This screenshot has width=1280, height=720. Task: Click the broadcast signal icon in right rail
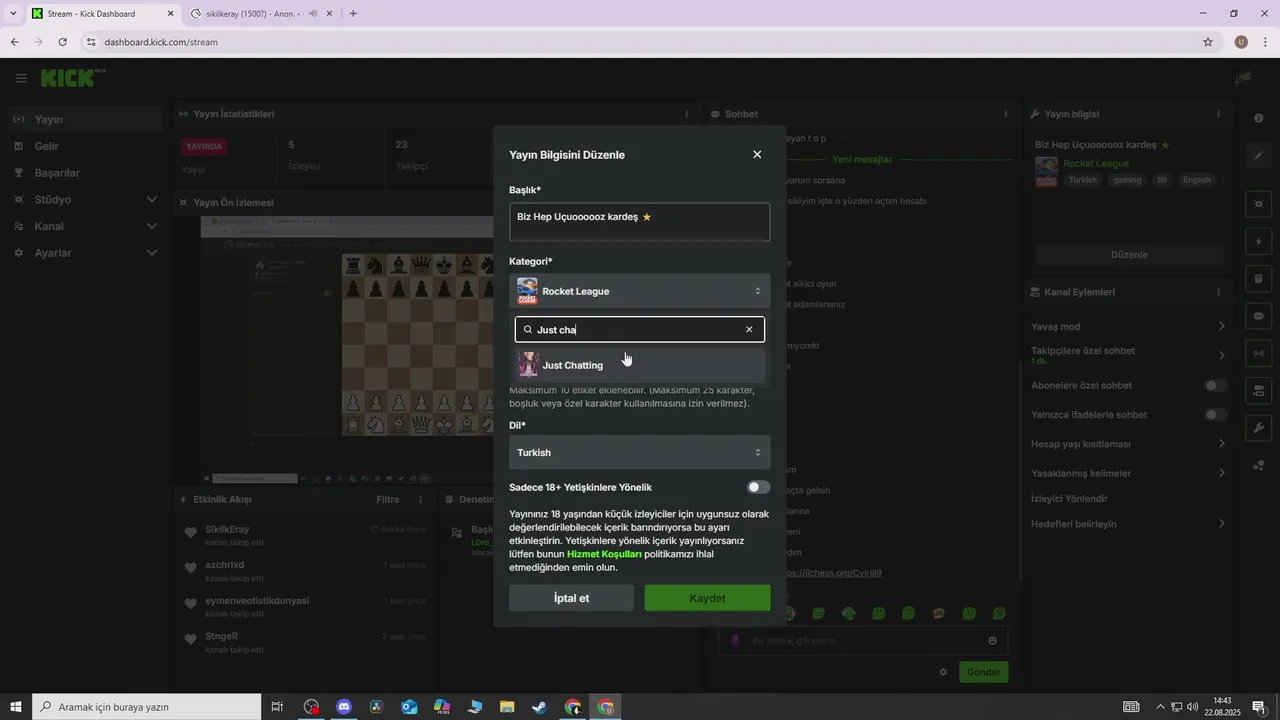point(1259,353)
